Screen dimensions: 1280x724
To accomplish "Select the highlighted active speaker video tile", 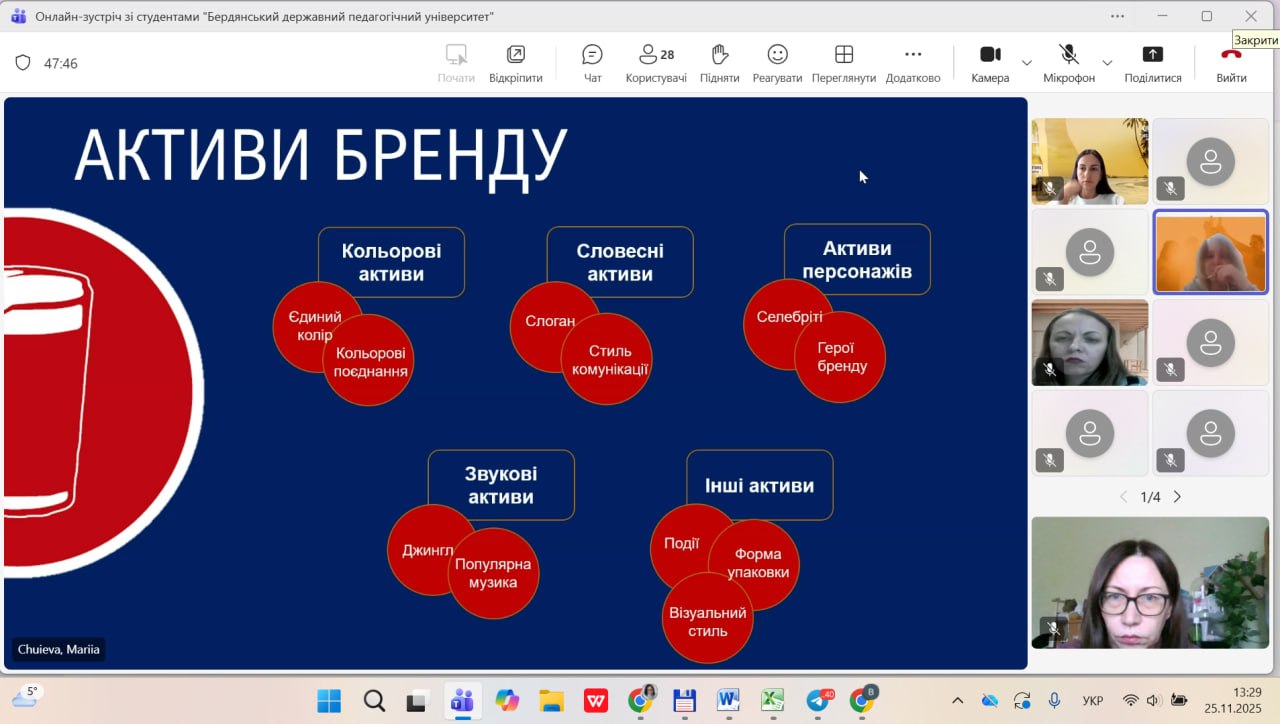I will (1210, 252).
